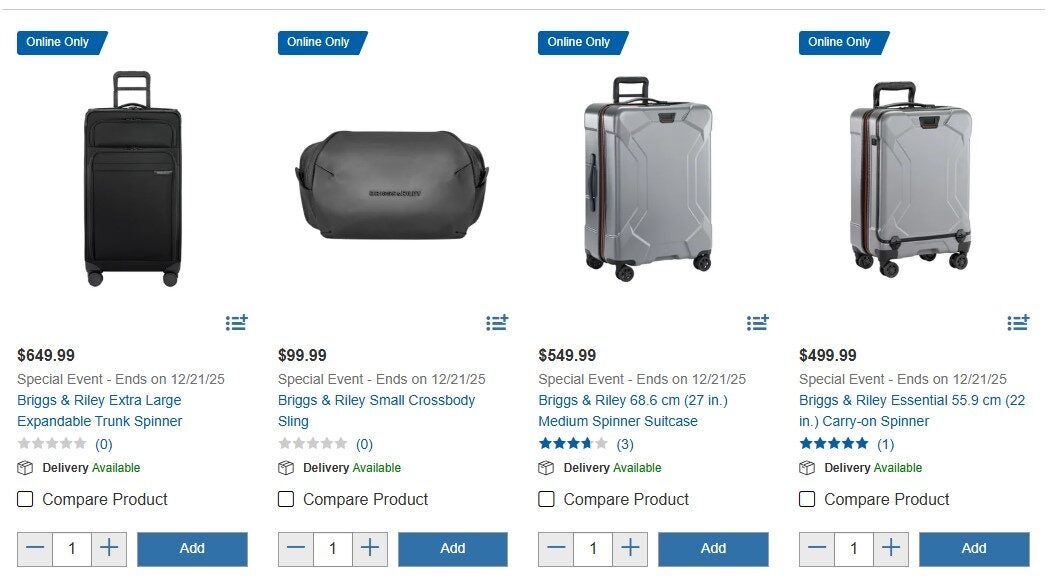This screenshot has height=584, width=1048.
Task: Increase quantity for Extra Large Trunk Spinner
Action: (110, 548)
